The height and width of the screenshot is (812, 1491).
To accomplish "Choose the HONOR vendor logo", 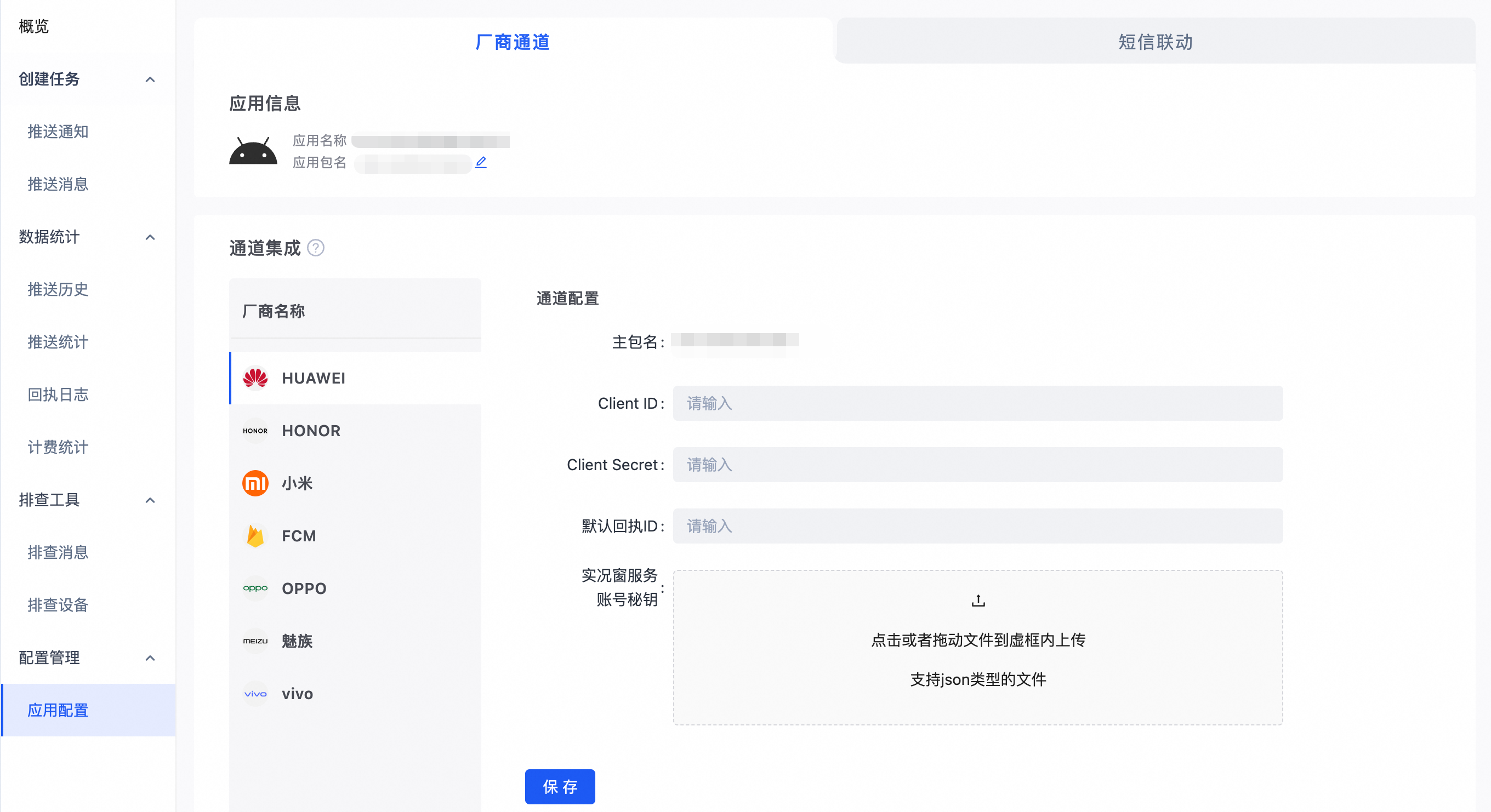I will click(x=255, y=431).
